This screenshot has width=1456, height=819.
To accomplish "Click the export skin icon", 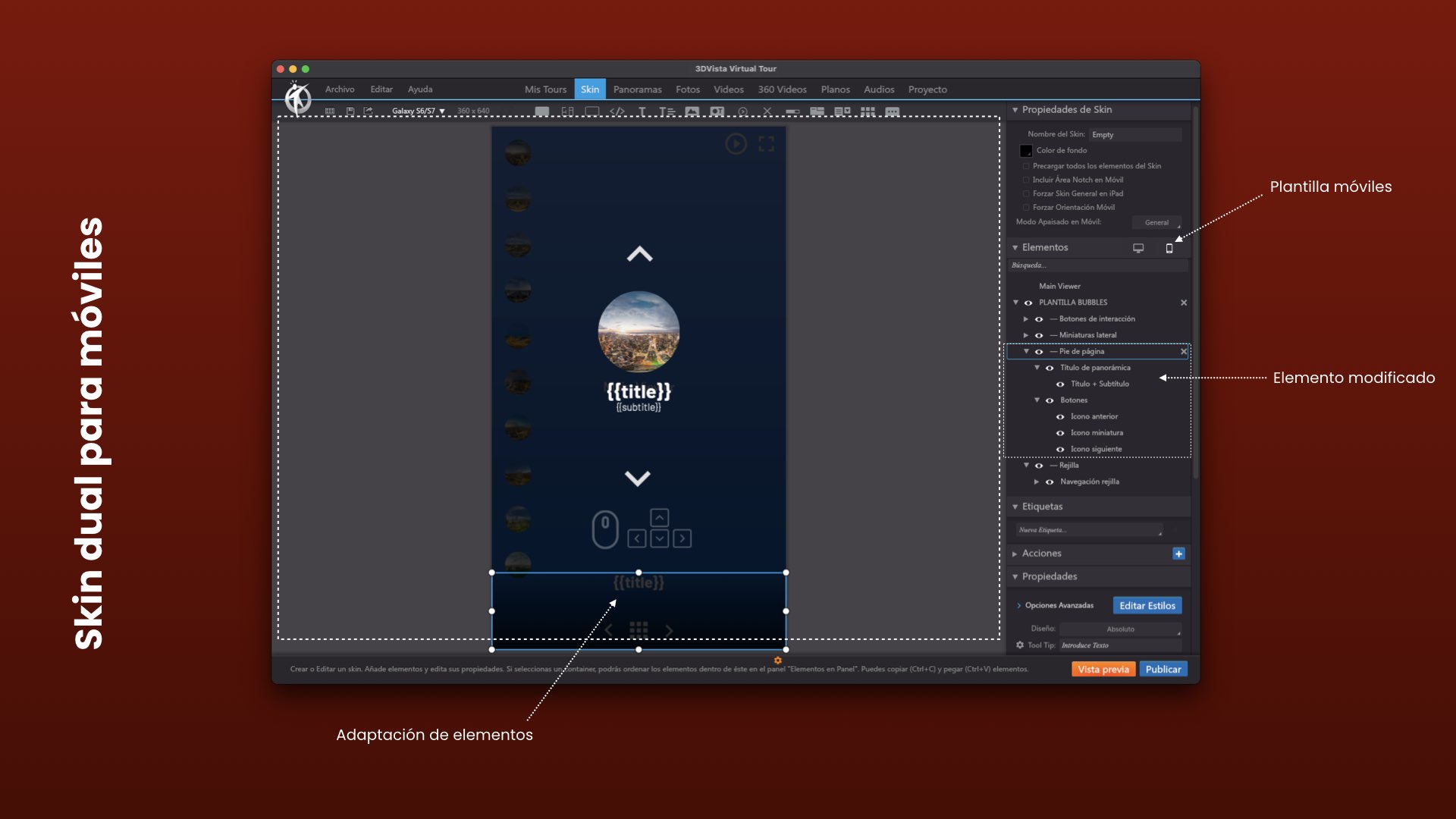I will [x=369, y=111].
